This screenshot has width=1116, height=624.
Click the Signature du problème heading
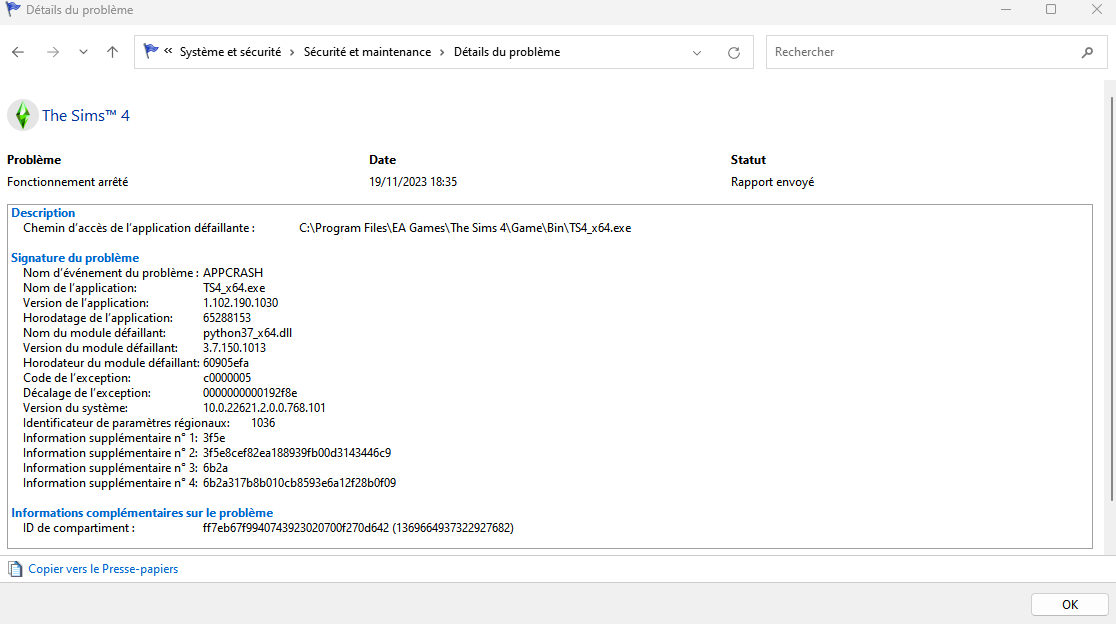point(75,258)
